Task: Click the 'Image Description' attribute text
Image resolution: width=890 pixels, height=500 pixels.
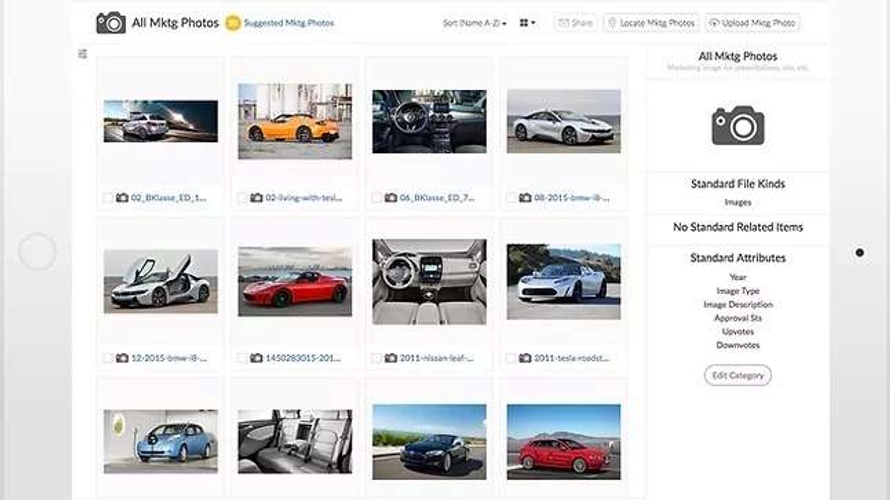Action: pos(738,304)
